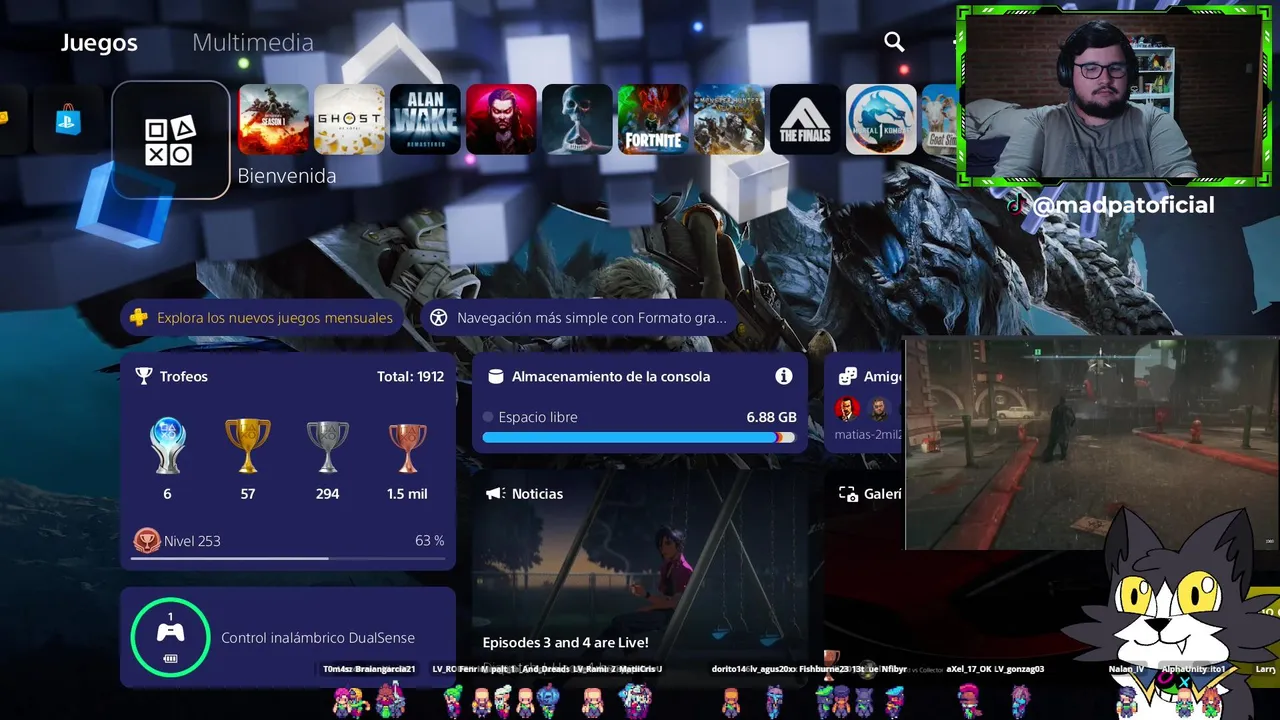This screenshot has height=720, width=1280.
Task: Click the storage usage bar
Action: tap(639, 437)
